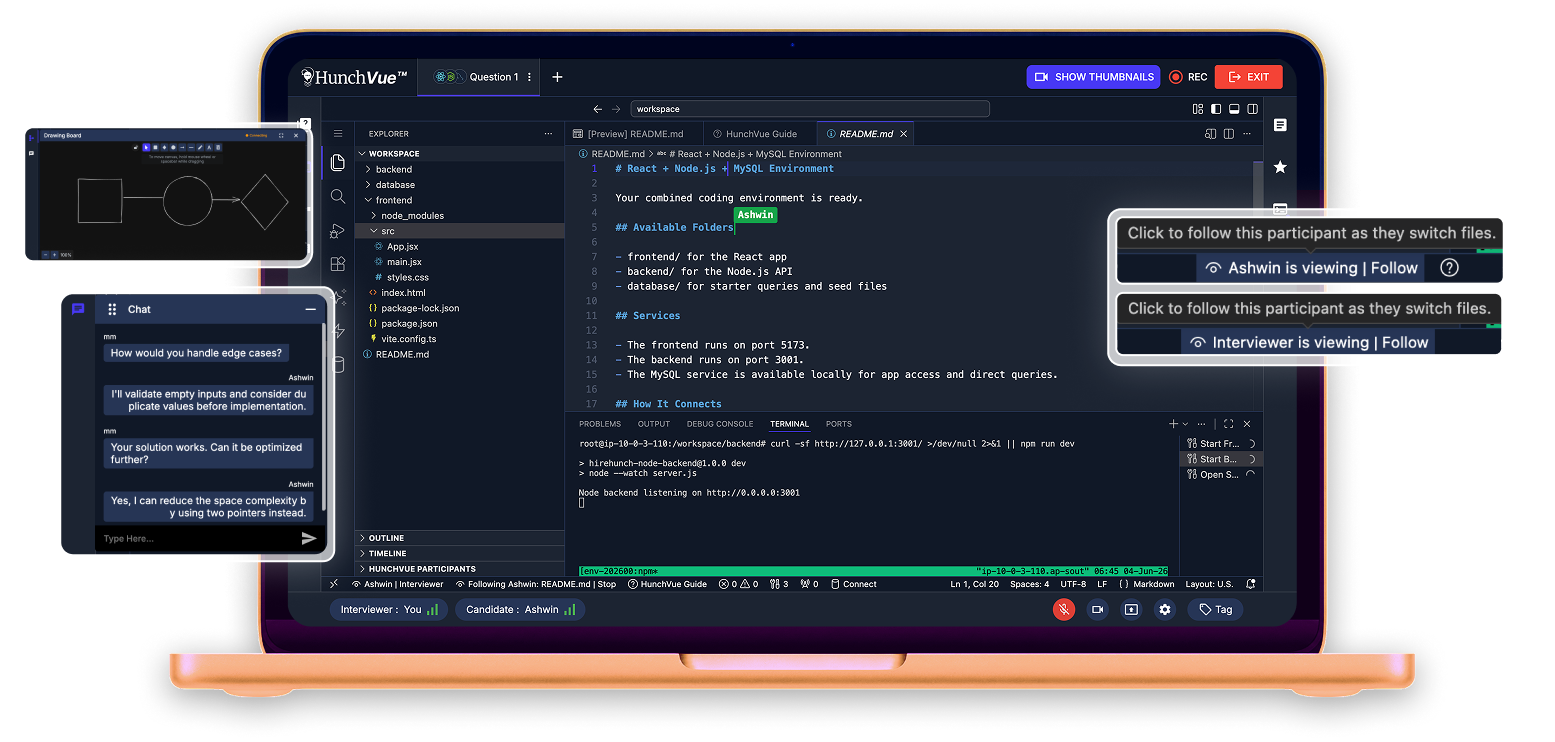1555x742 pixels.
Task: Expand the database folder
Action: pyautogui.click(x=460, y=185)
